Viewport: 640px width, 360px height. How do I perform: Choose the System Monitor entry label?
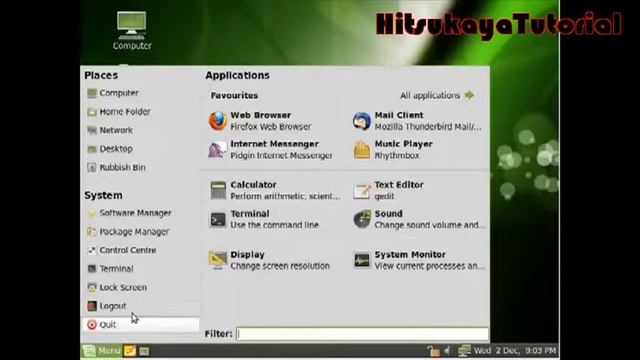410,254
